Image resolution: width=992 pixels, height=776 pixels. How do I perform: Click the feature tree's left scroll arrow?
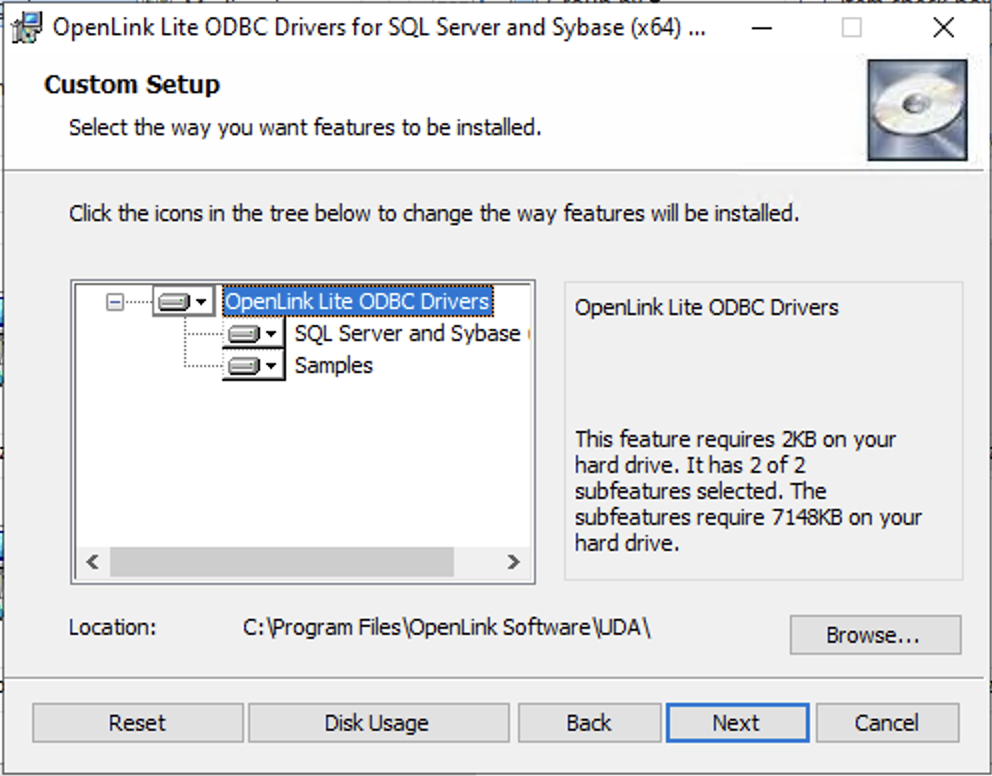(92, 562)
